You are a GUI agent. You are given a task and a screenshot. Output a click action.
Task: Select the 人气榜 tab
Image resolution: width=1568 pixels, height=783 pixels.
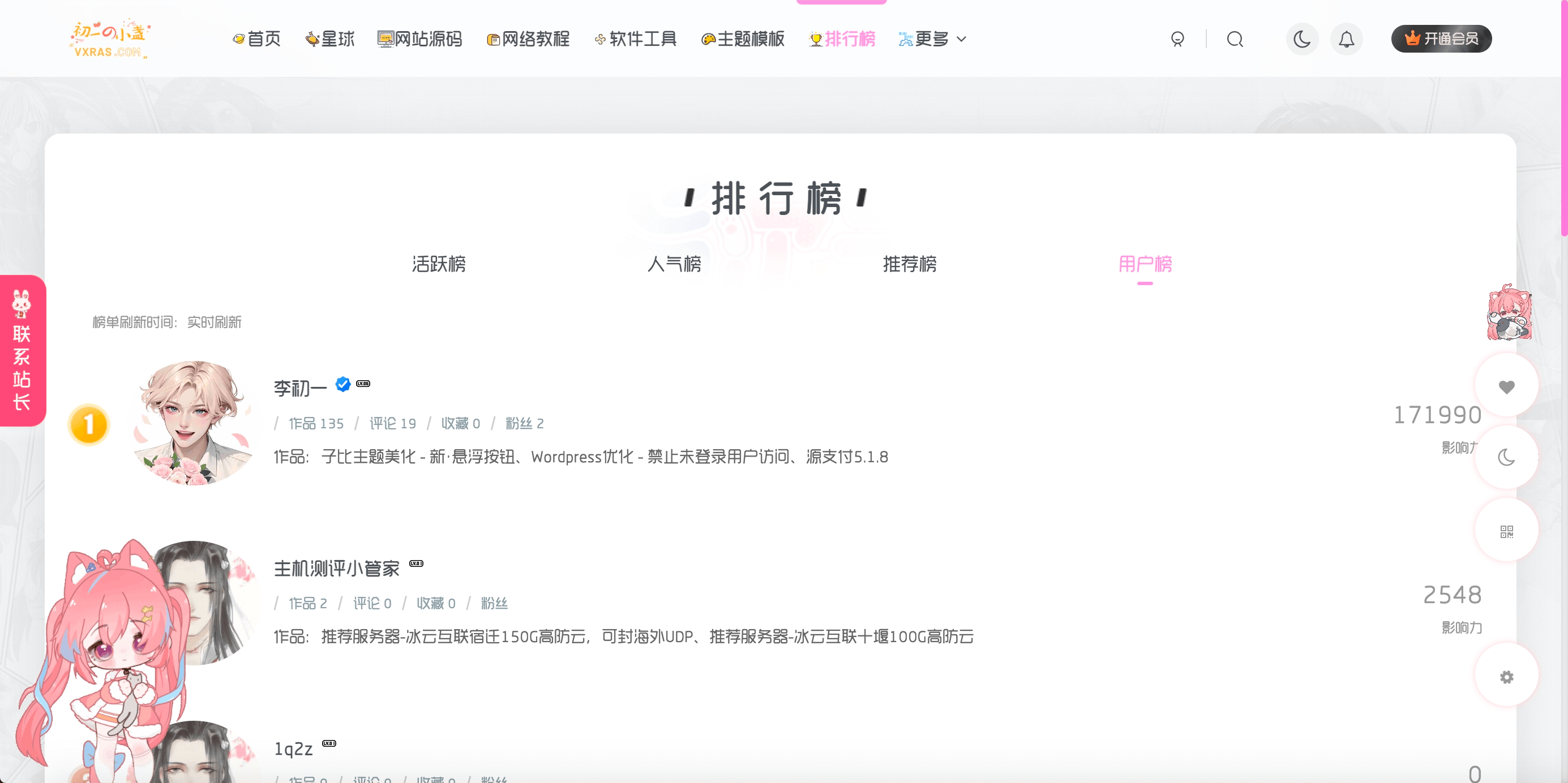point(674,265)
